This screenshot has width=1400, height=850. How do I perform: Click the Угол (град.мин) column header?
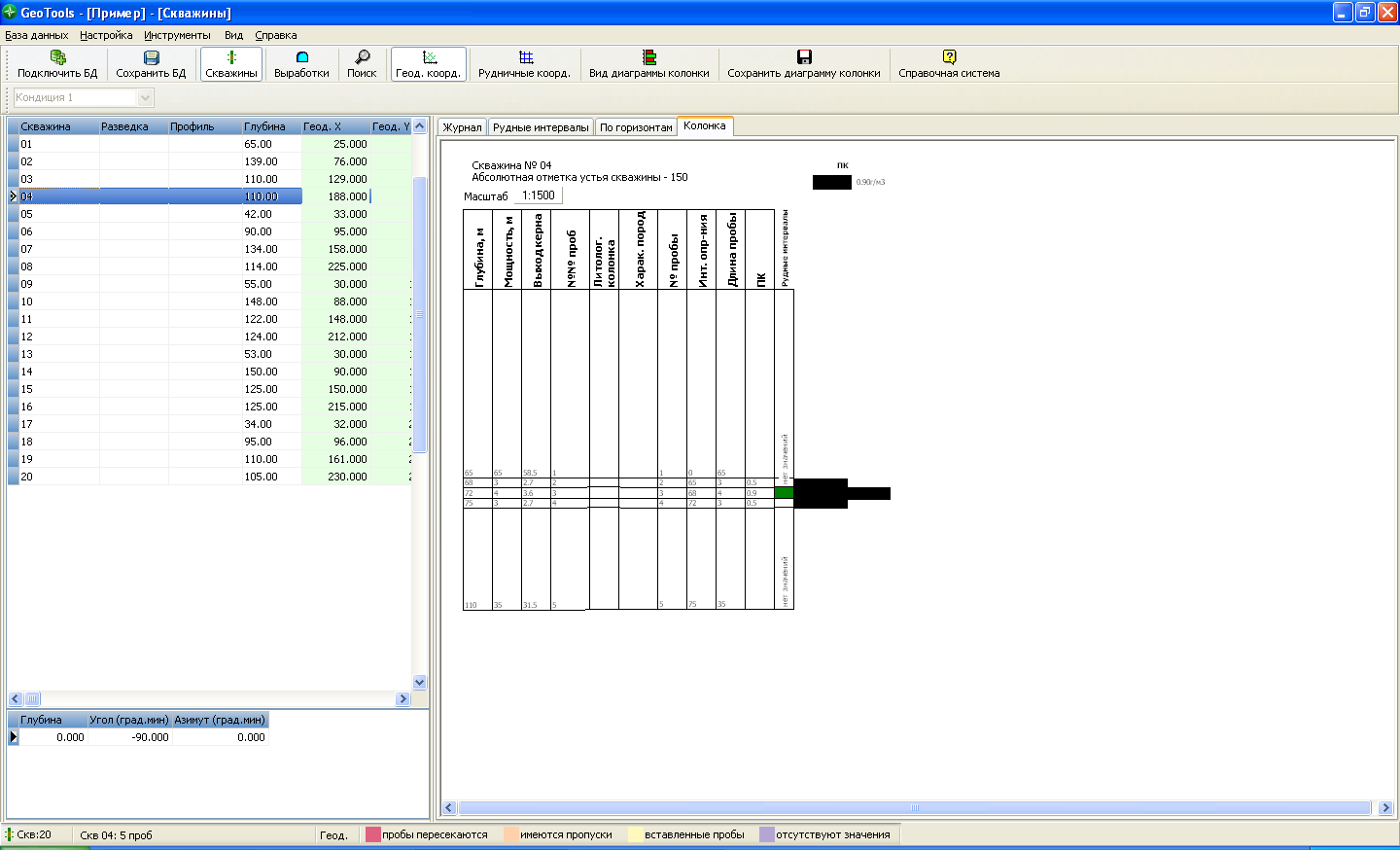tap(129, 720)
